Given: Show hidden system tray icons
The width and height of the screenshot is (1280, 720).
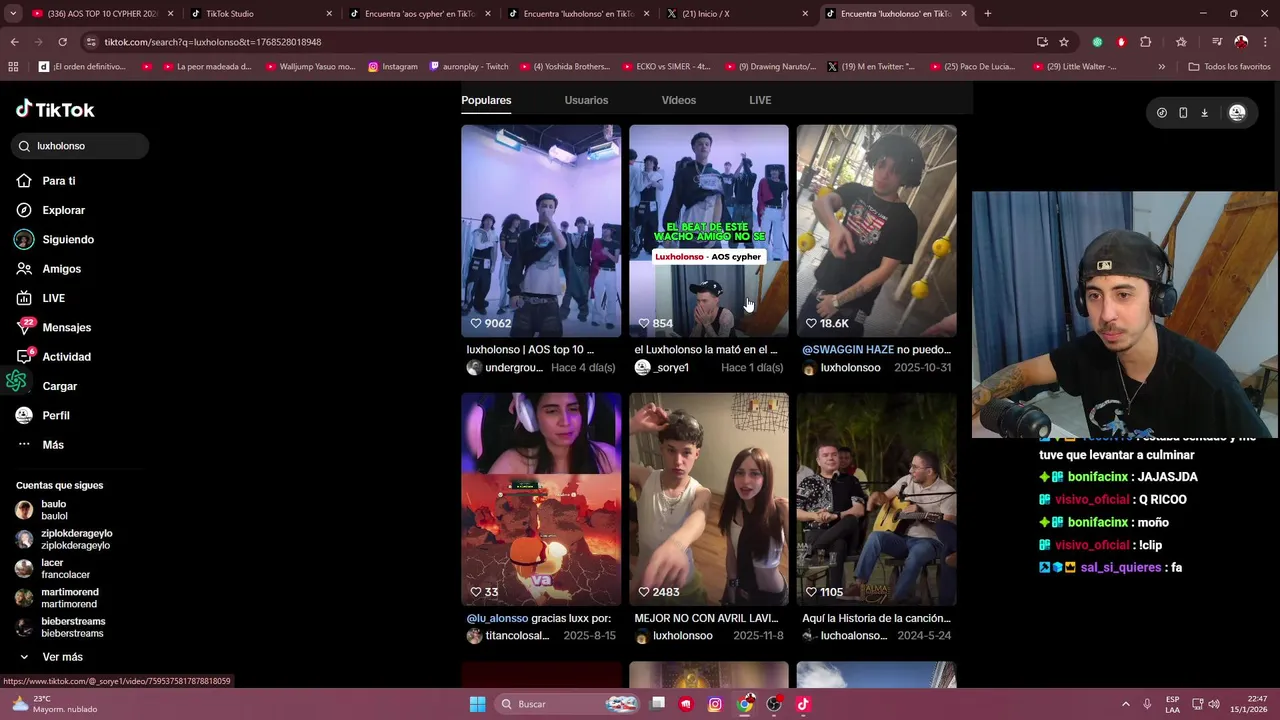Looking at the screenshot, I should coord(1125,704).
